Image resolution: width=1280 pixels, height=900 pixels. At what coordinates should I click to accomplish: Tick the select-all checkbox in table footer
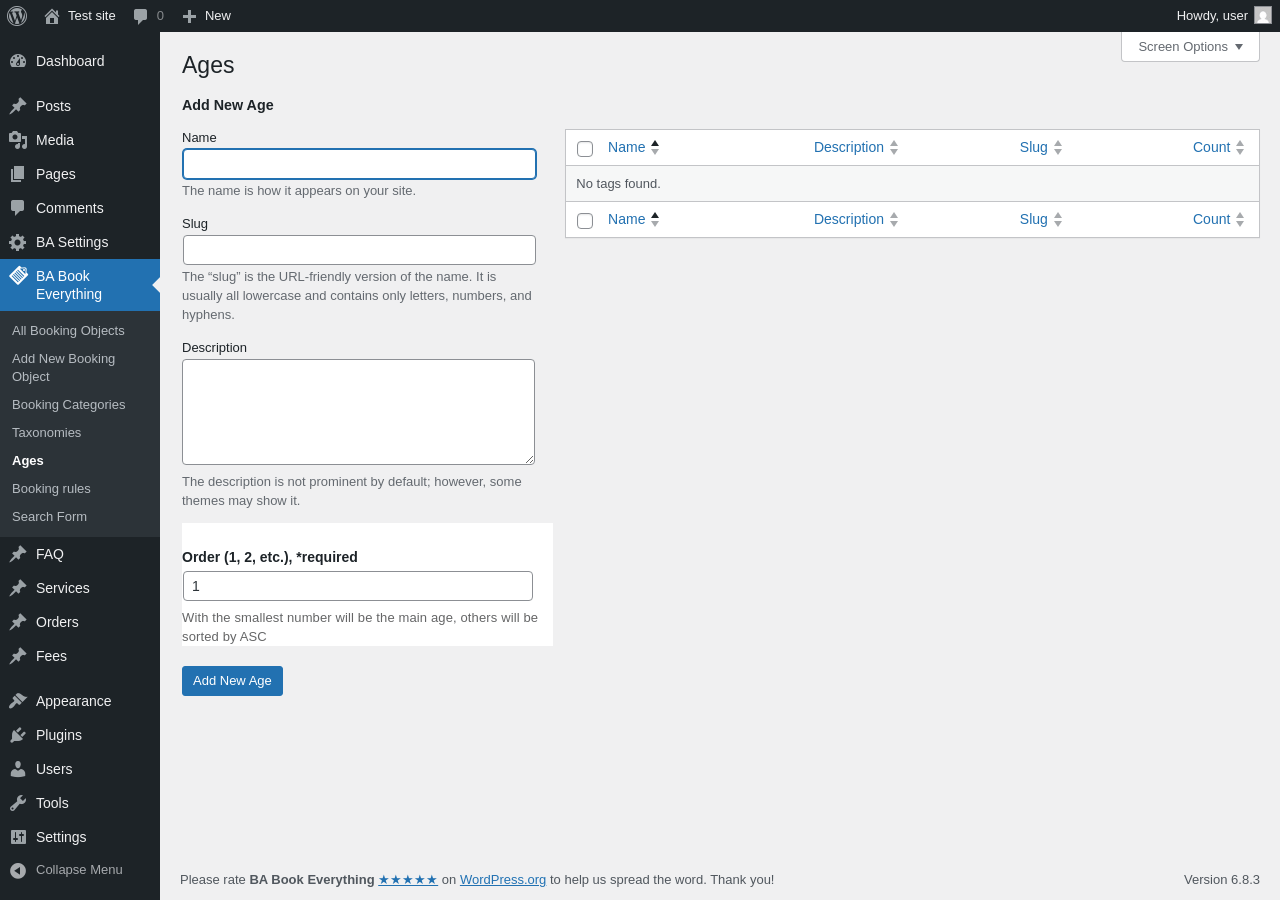click(585, 221)
